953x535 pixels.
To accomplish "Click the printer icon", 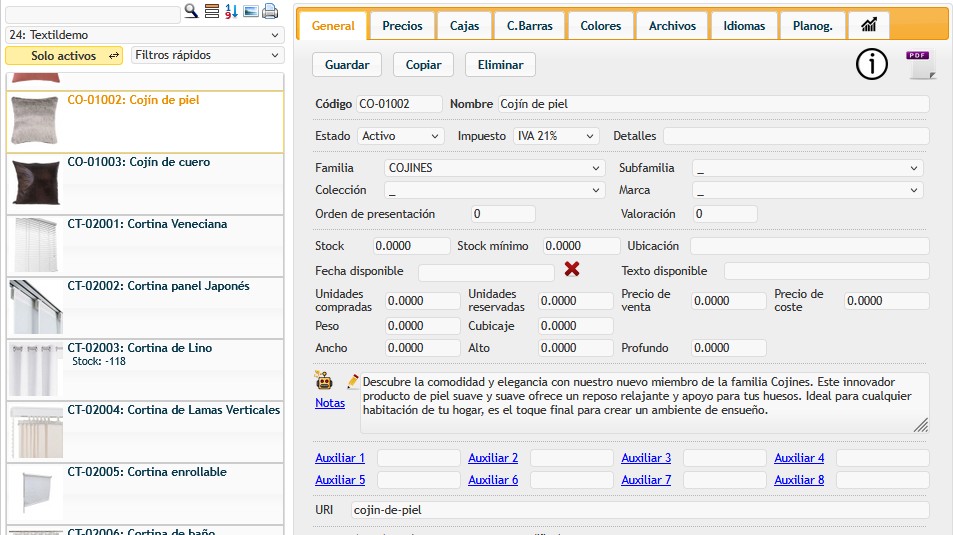I will click(270, 11).
